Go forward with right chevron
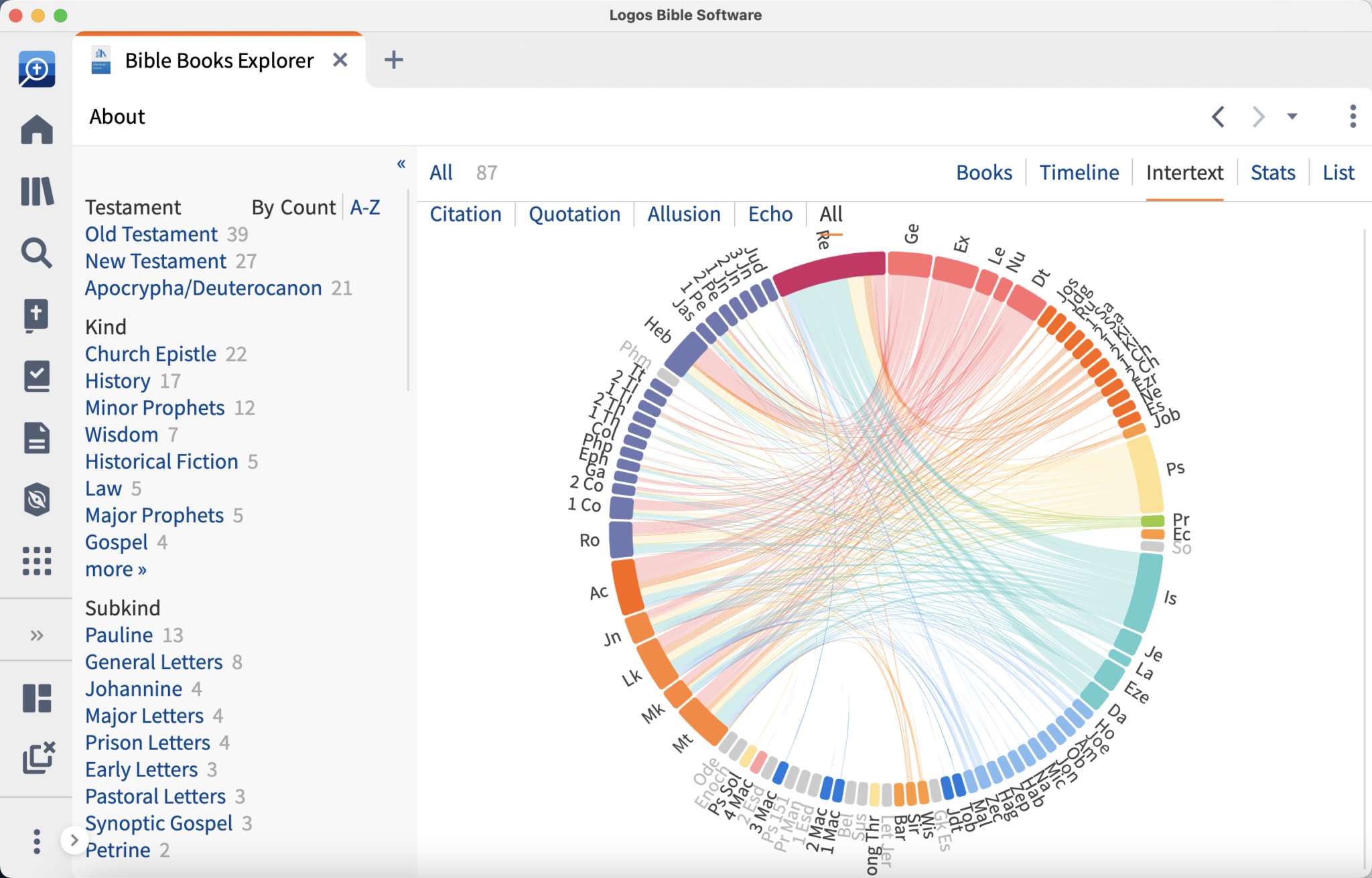The width and height of the screenshot is (1372, 878). [1258, 117]
